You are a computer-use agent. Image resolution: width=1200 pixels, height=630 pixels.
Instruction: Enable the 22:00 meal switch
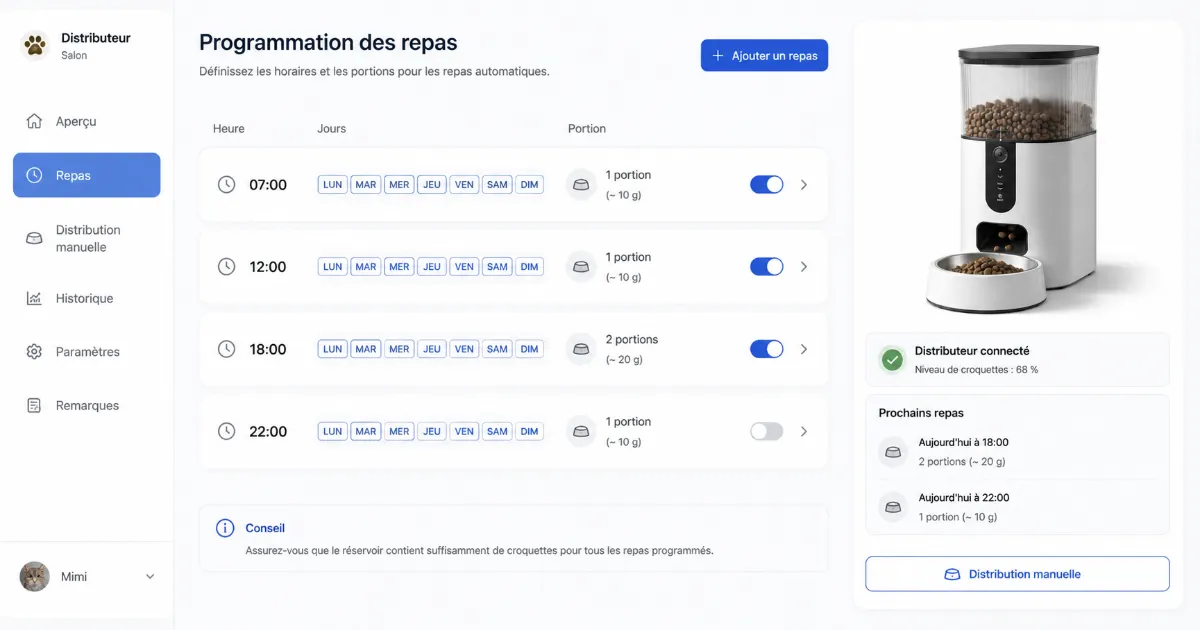767,431
